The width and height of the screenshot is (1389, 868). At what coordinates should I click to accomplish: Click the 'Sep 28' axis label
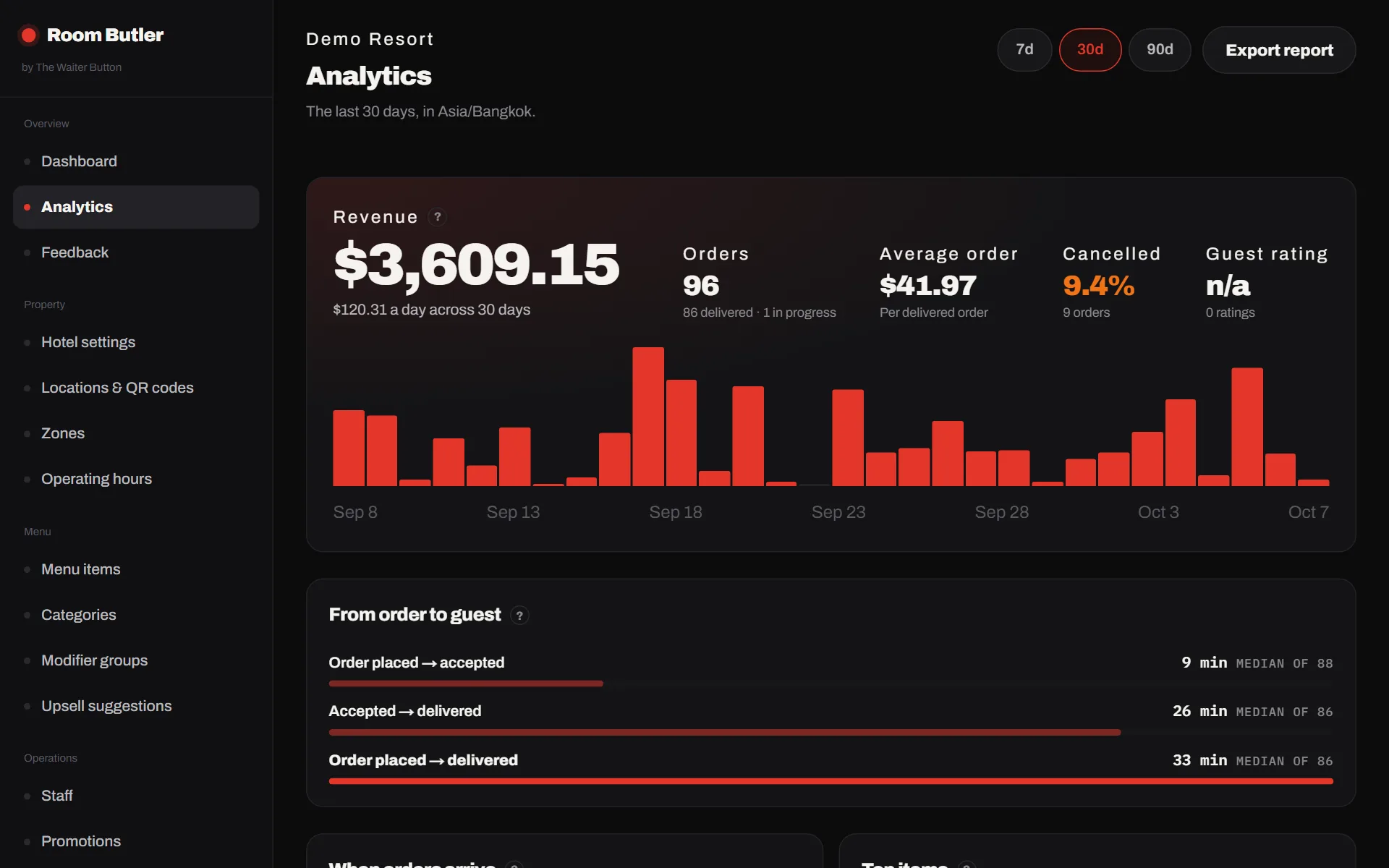point(1001,512)
